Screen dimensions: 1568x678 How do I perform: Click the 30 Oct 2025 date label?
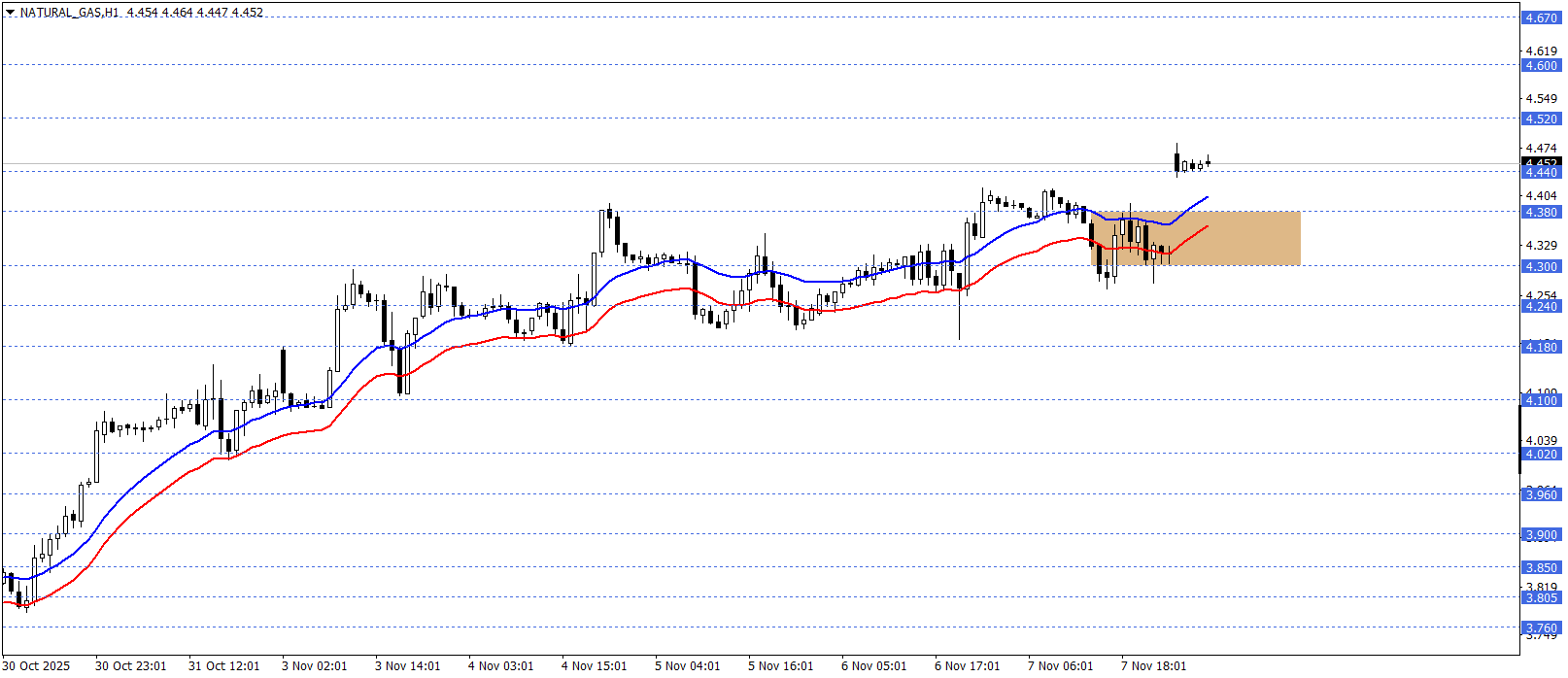pyautogui.click(x=37, y=666)
